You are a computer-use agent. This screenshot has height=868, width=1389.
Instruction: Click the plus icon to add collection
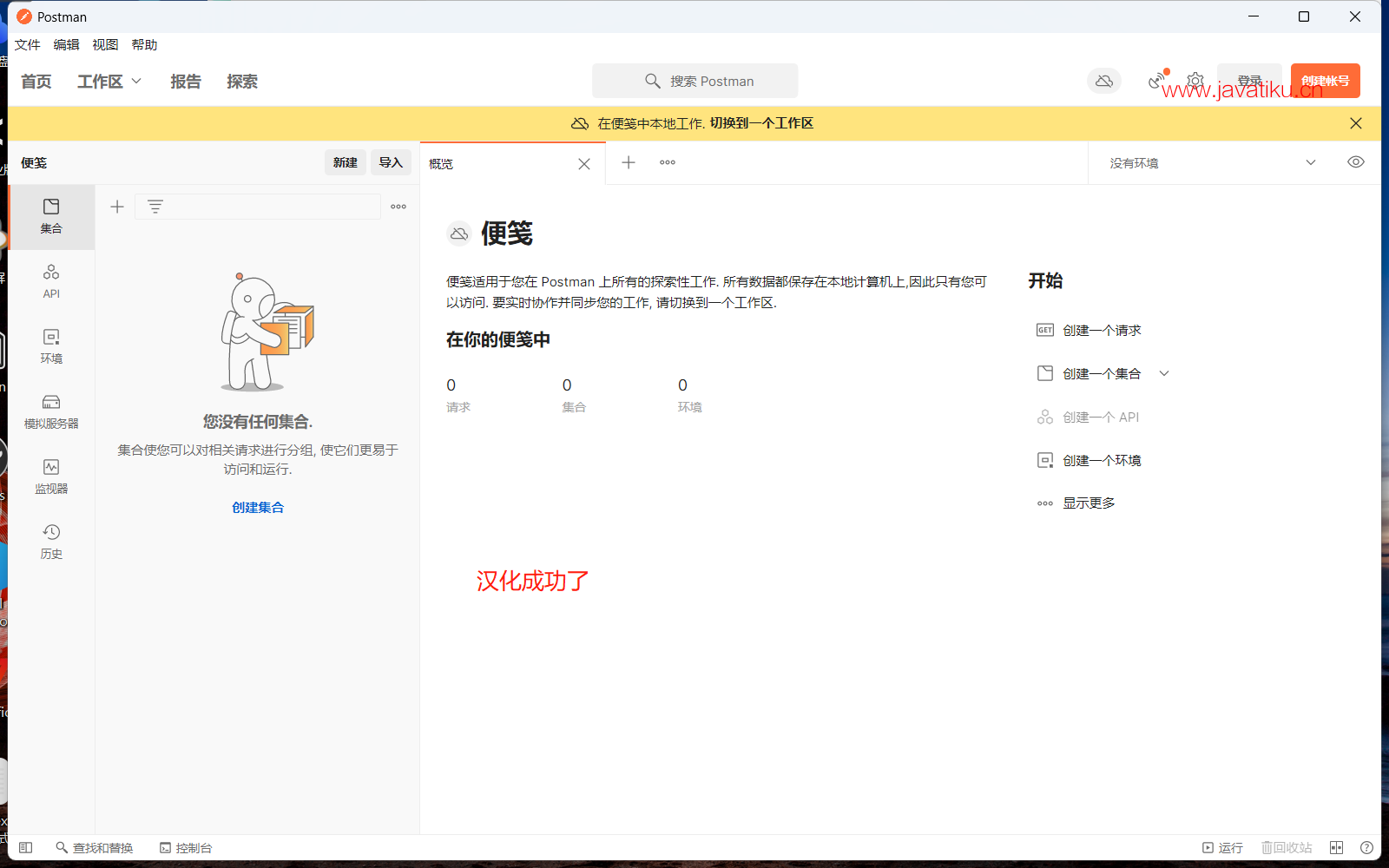117,207
